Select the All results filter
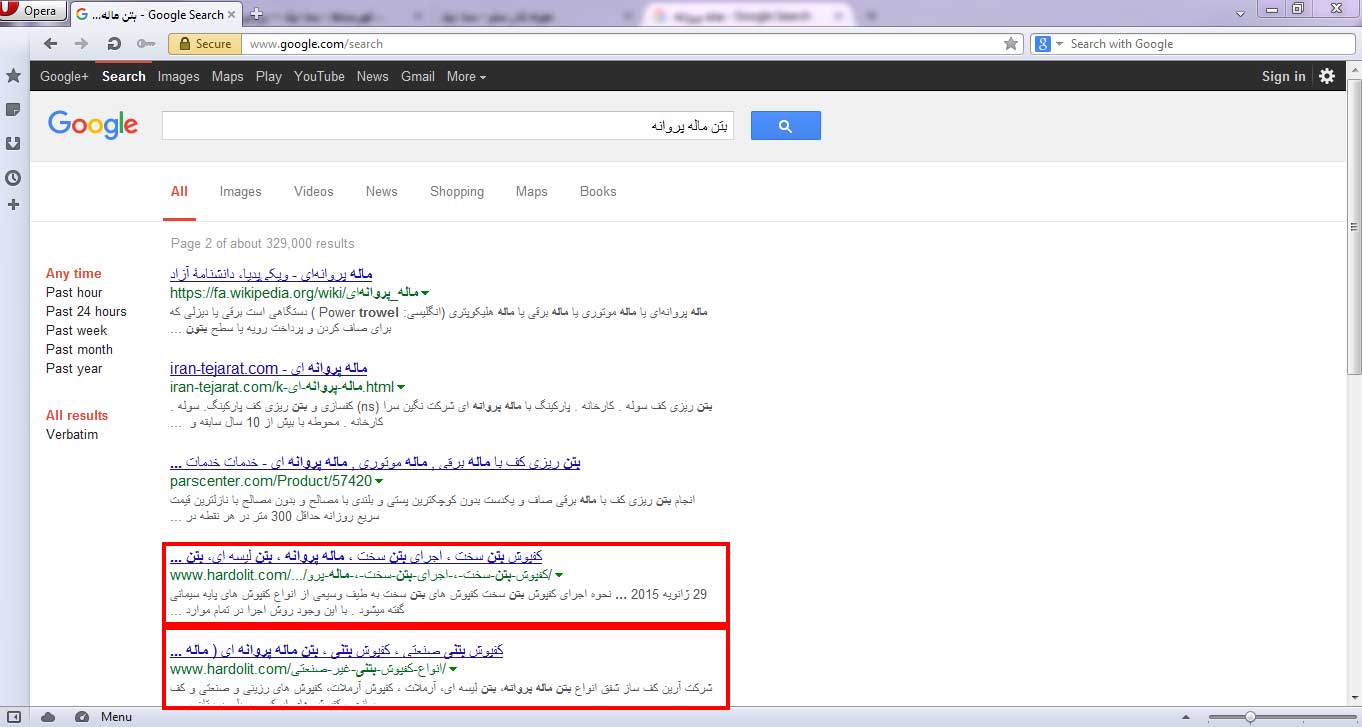The image size is (1362, 727). click(x=77, y=415)
